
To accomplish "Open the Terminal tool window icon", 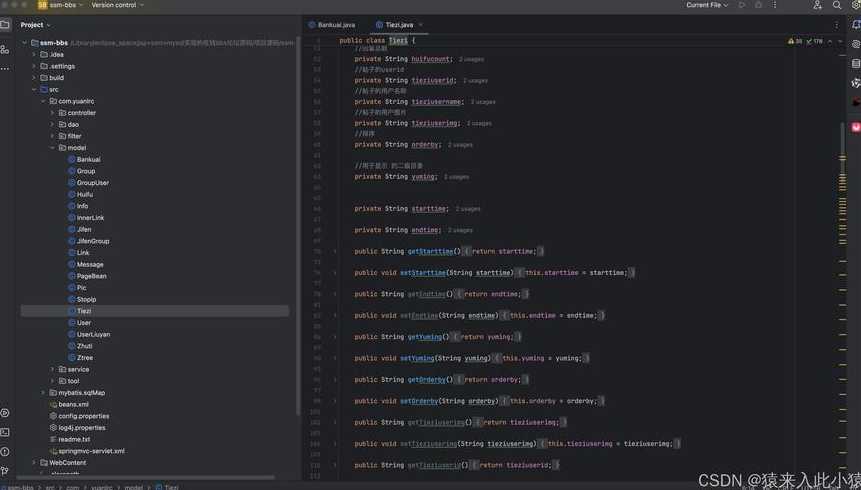I will pos(4,432).
